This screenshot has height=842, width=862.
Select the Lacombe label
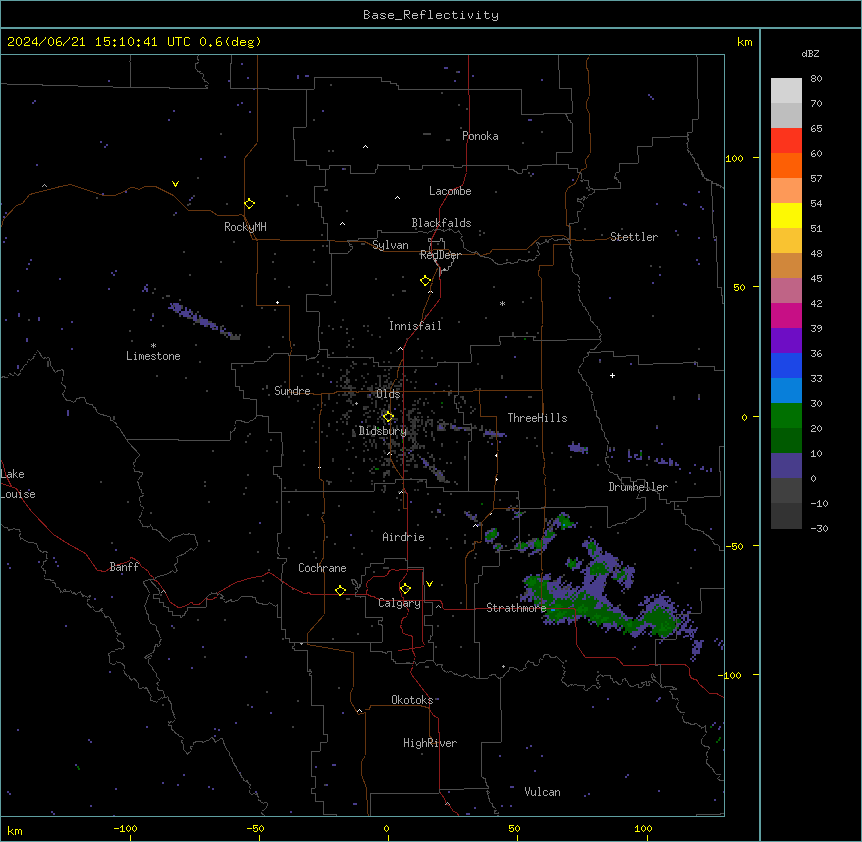click(x=450, y=191)
